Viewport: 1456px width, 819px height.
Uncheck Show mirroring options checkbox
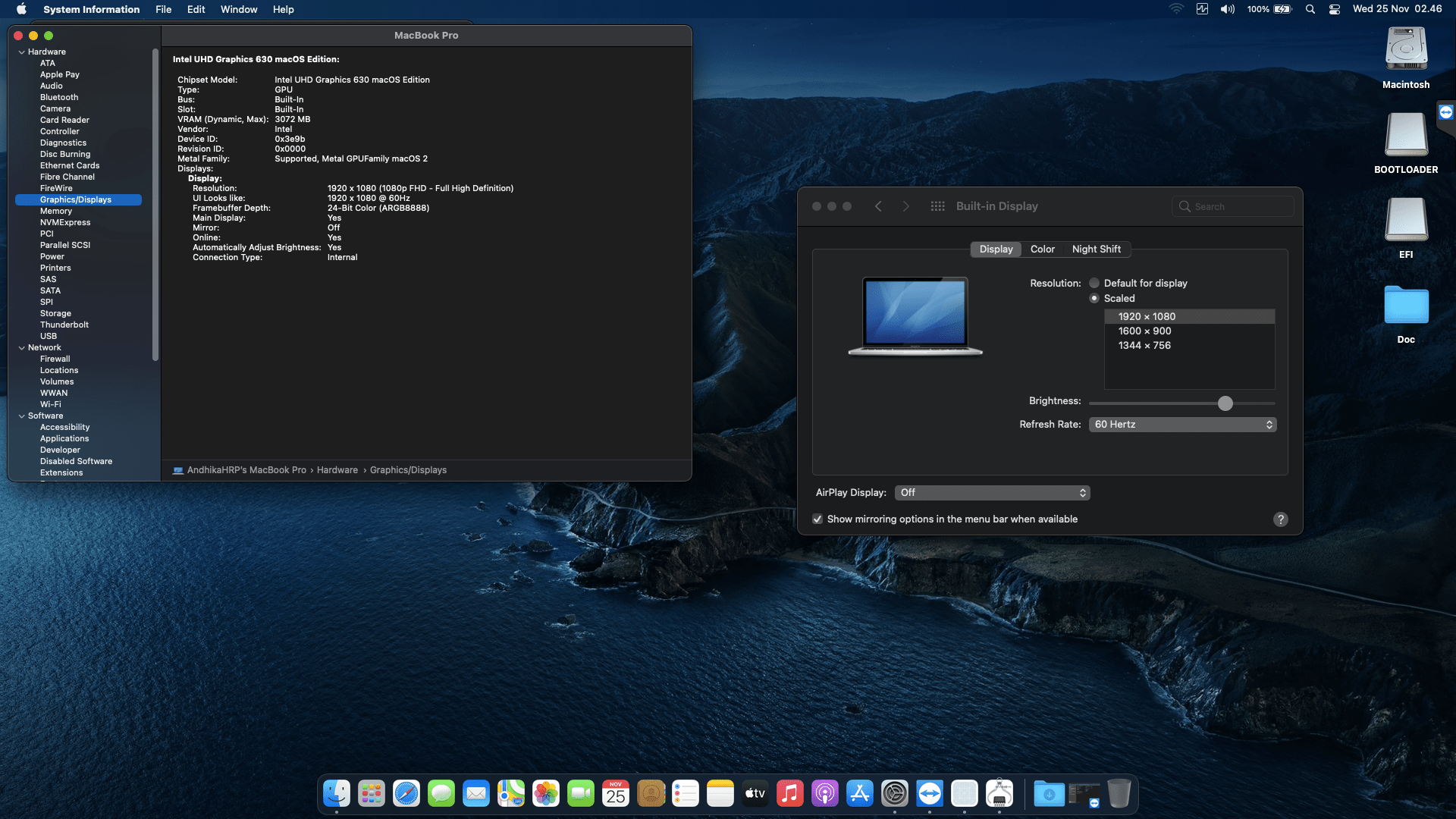[817, 519]
